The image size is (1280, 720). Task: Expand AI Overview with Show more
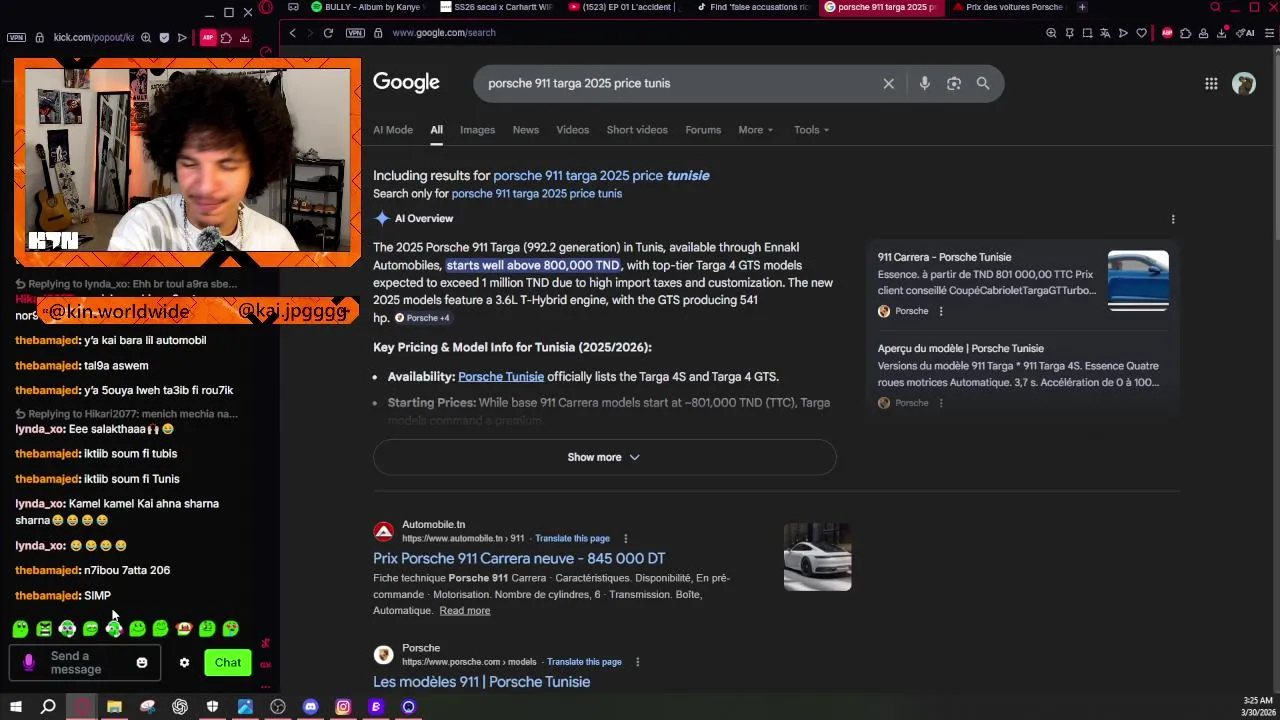tap(604, 457)
